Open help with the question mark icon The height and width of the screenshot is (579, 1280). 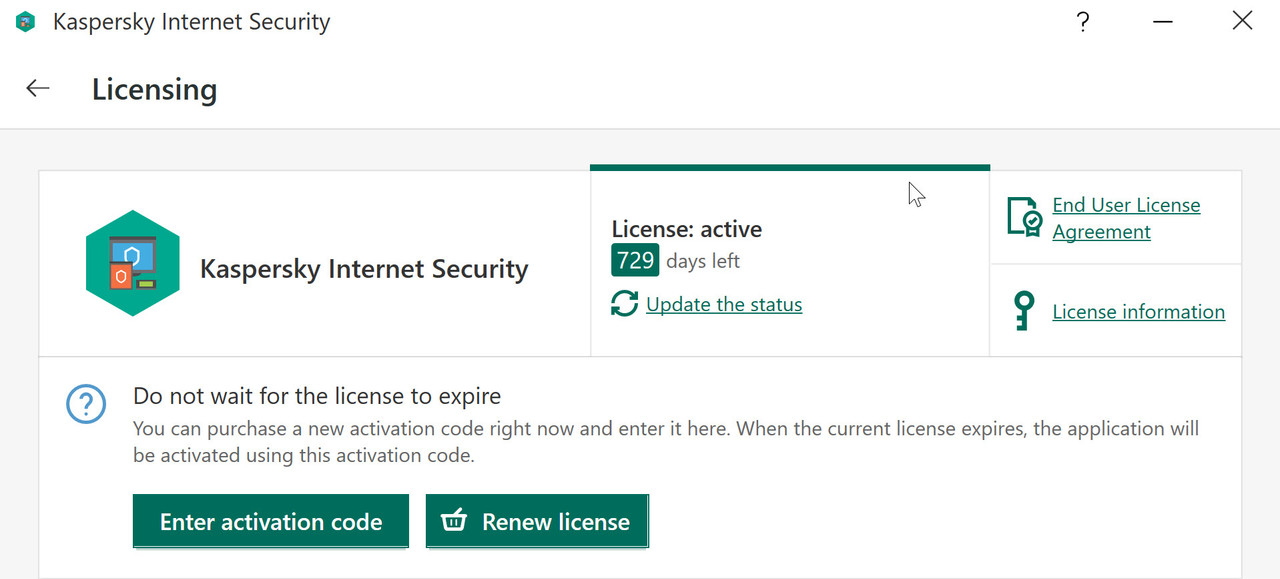point(1083,21)
